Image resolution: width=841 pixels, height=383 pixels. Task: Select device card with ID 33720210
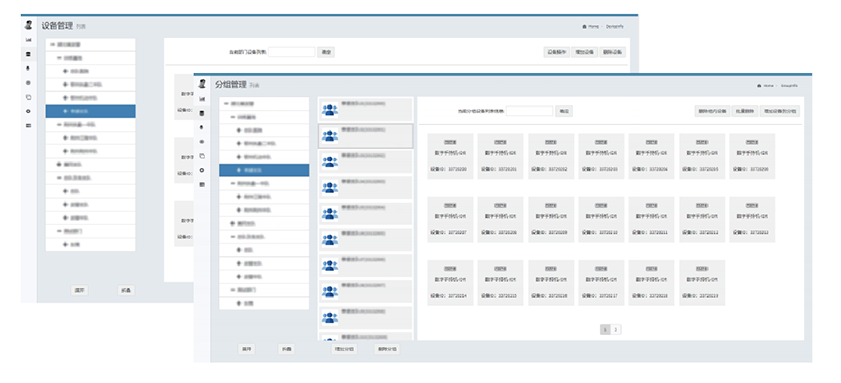click(601, 219)
